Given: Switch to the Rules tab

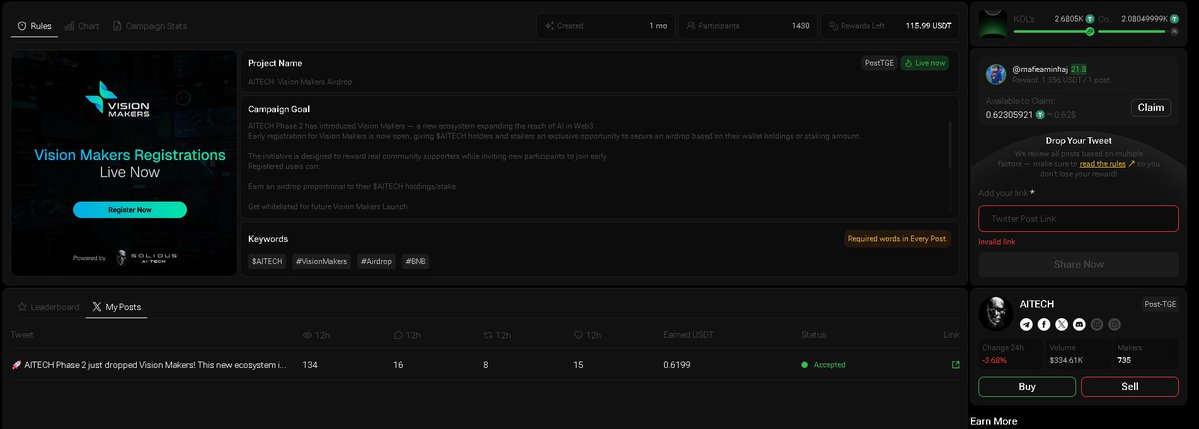Looking at the screenshot, I should tap(34, 26).
